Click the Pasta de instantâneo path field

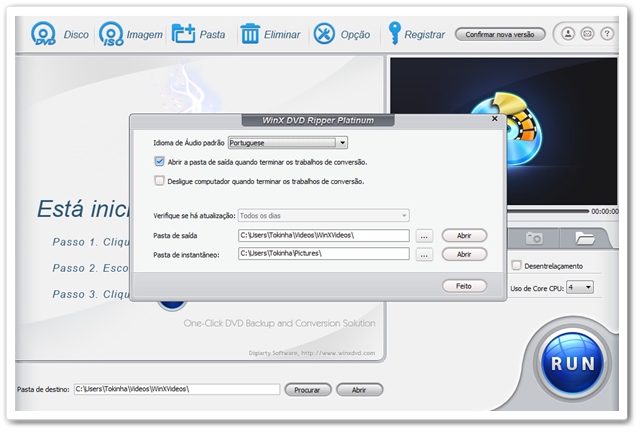[x=324, y=254]
